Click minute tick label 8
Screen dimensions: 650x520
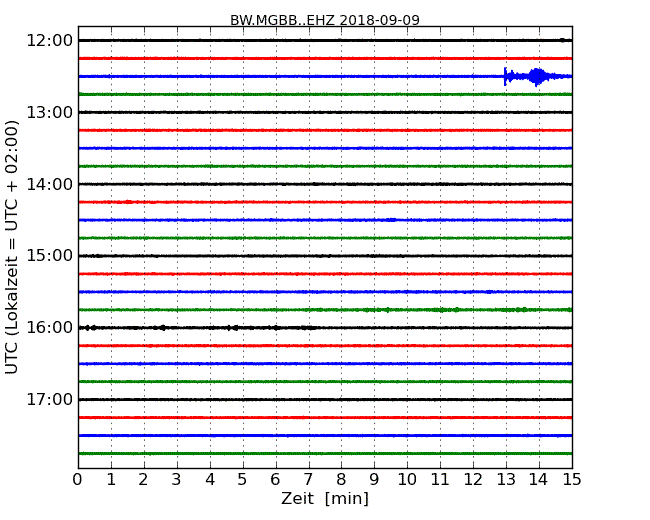342,480
